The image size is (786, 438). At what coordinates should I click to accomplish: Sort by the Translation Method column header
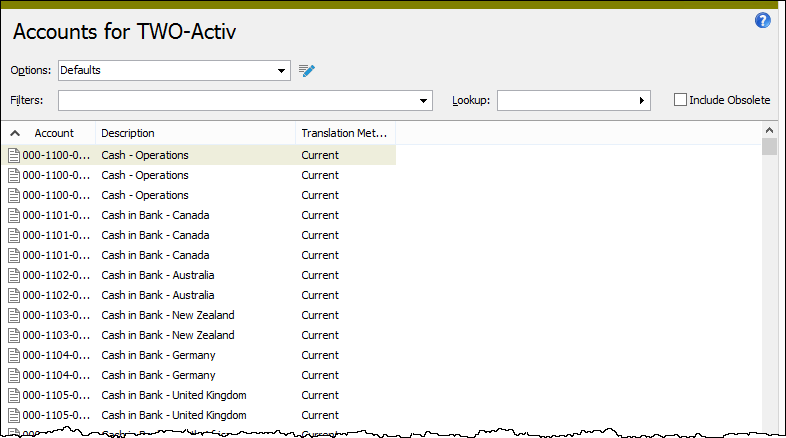343,133
